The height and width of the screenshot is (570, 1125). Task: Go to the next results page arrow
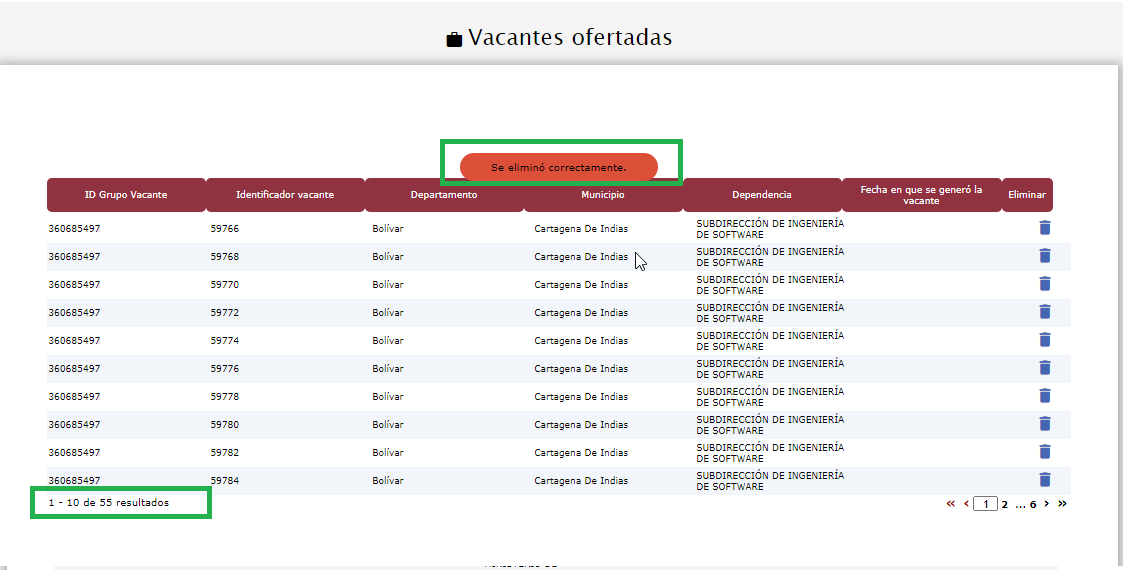point(1047,504)
